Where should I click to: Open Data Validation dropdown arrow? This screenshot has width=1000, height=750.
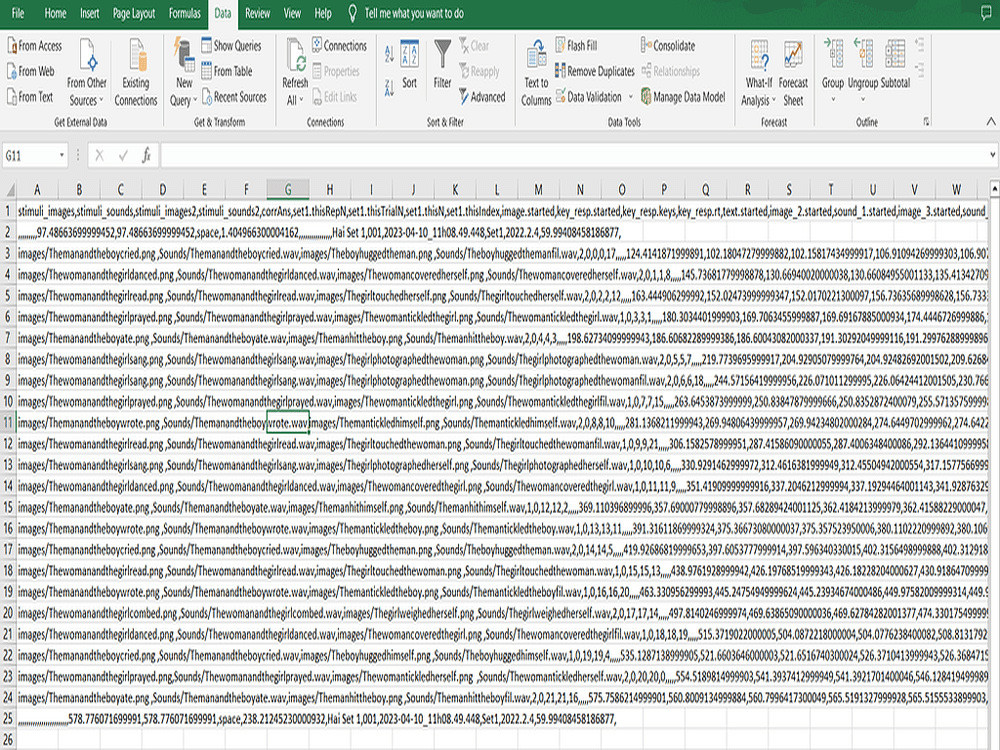pos(631,97)
